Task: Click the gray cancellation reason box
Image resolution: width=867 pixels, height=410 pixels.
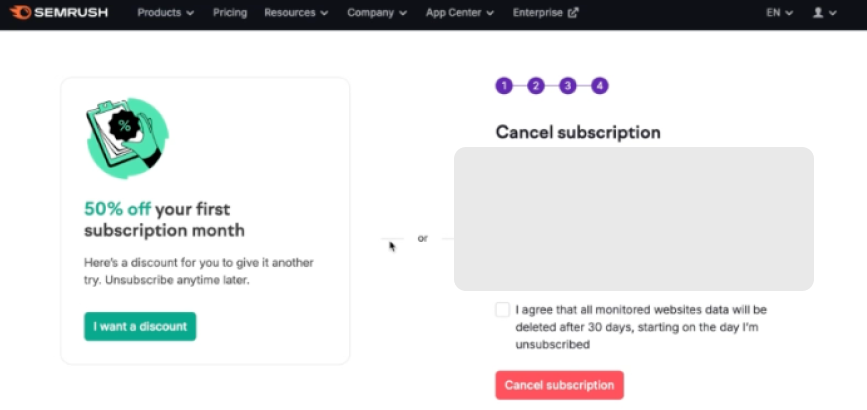Action: (x=633, y=219)
